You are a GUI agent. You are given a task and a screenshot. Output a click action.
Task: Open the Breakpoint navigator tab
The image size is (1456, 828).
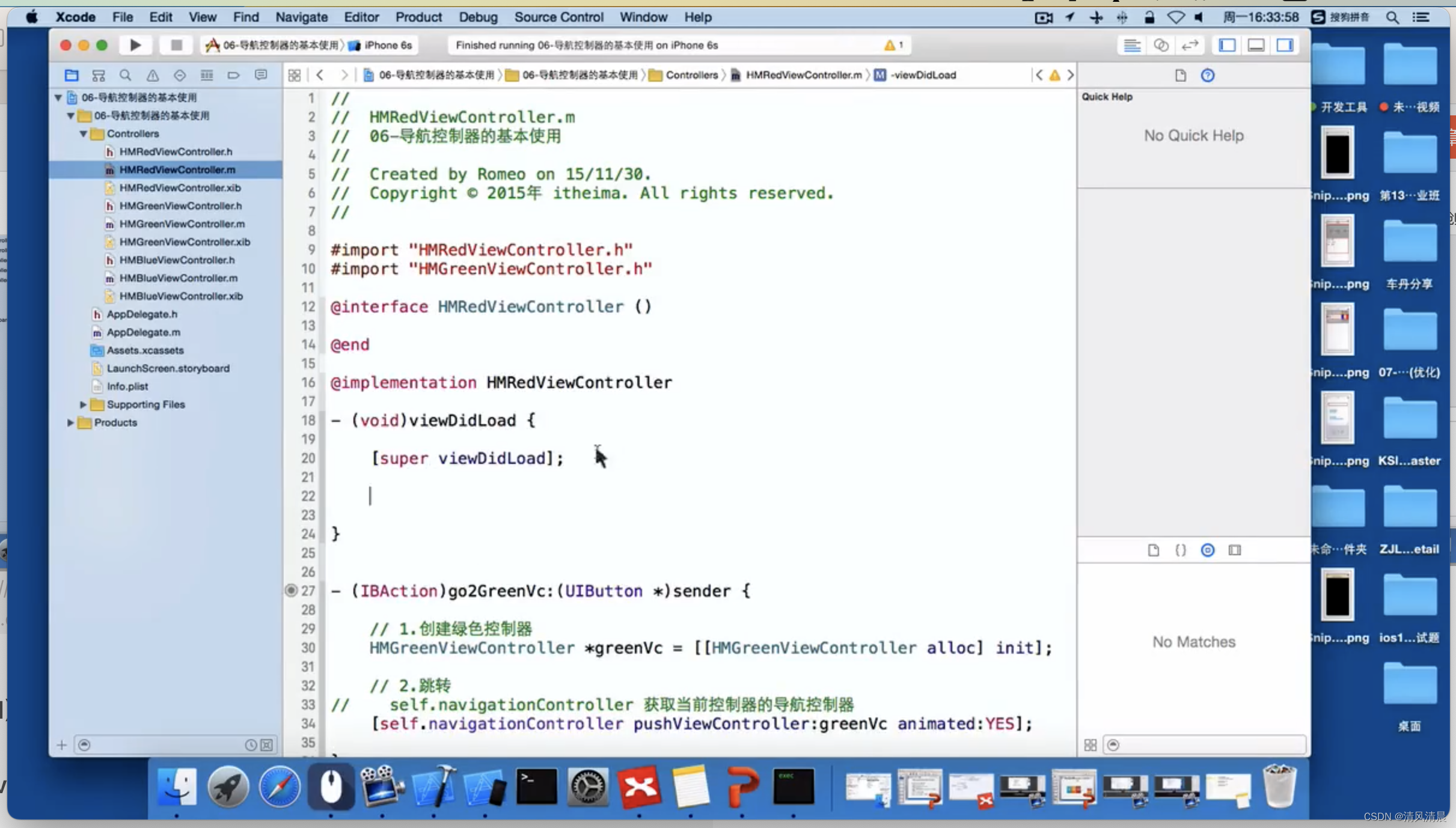[233, 75]
